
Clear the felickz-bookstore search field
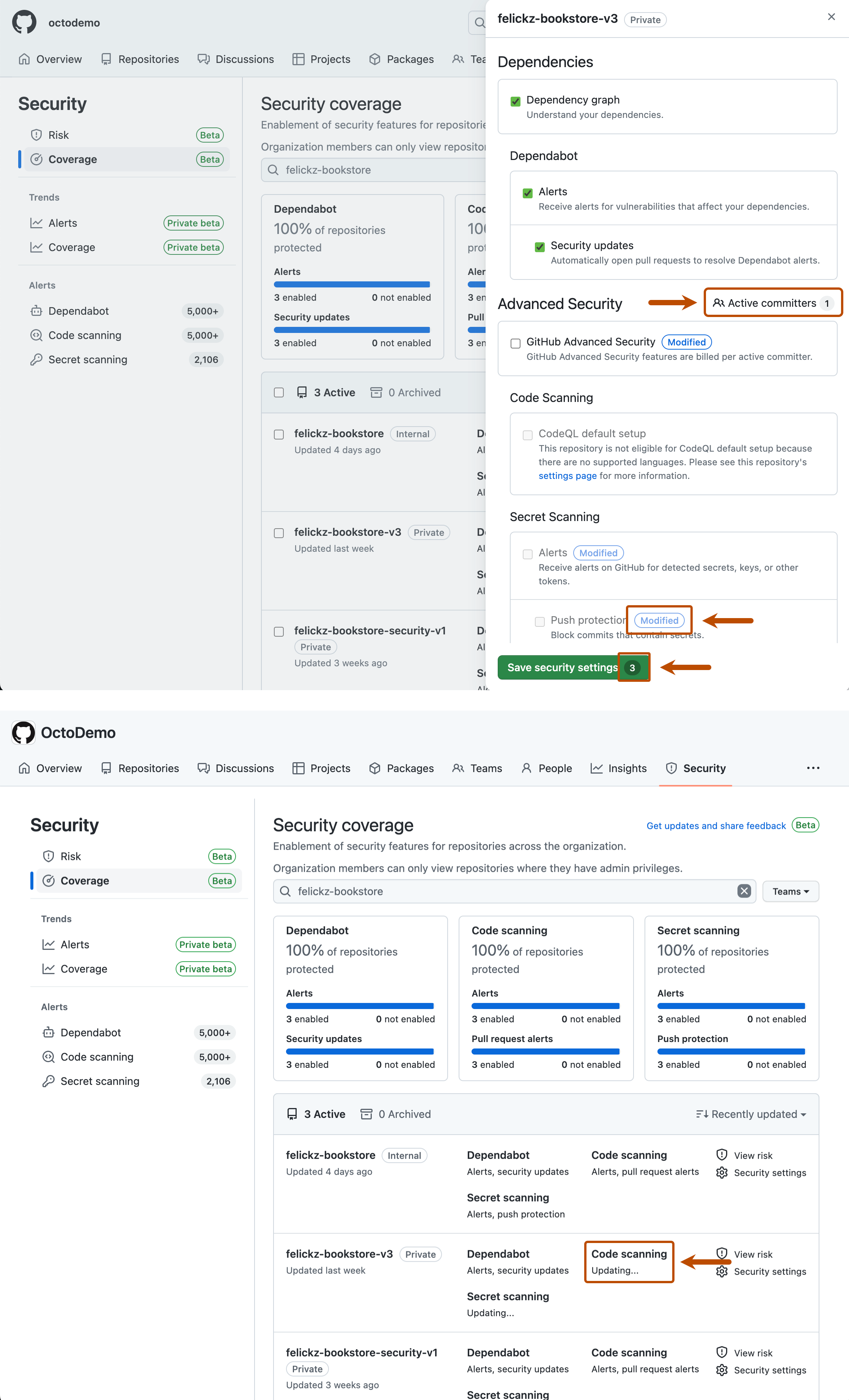(x=743, y=891)
